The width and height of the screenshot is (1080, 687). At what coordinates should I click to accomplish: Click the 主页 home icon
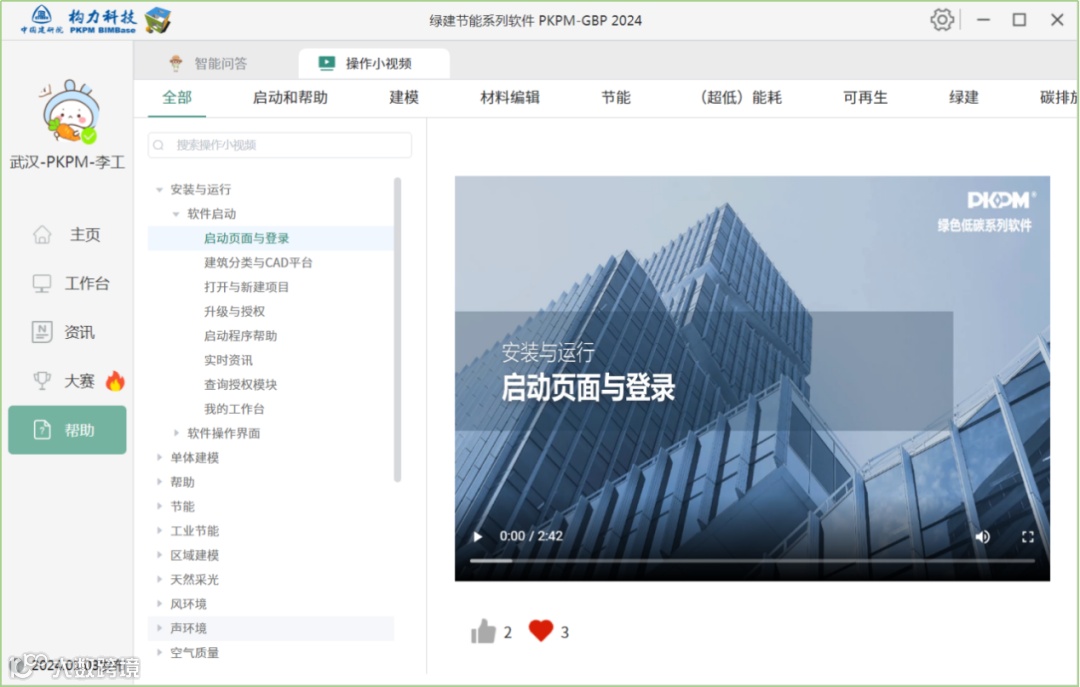pos(42,235)
